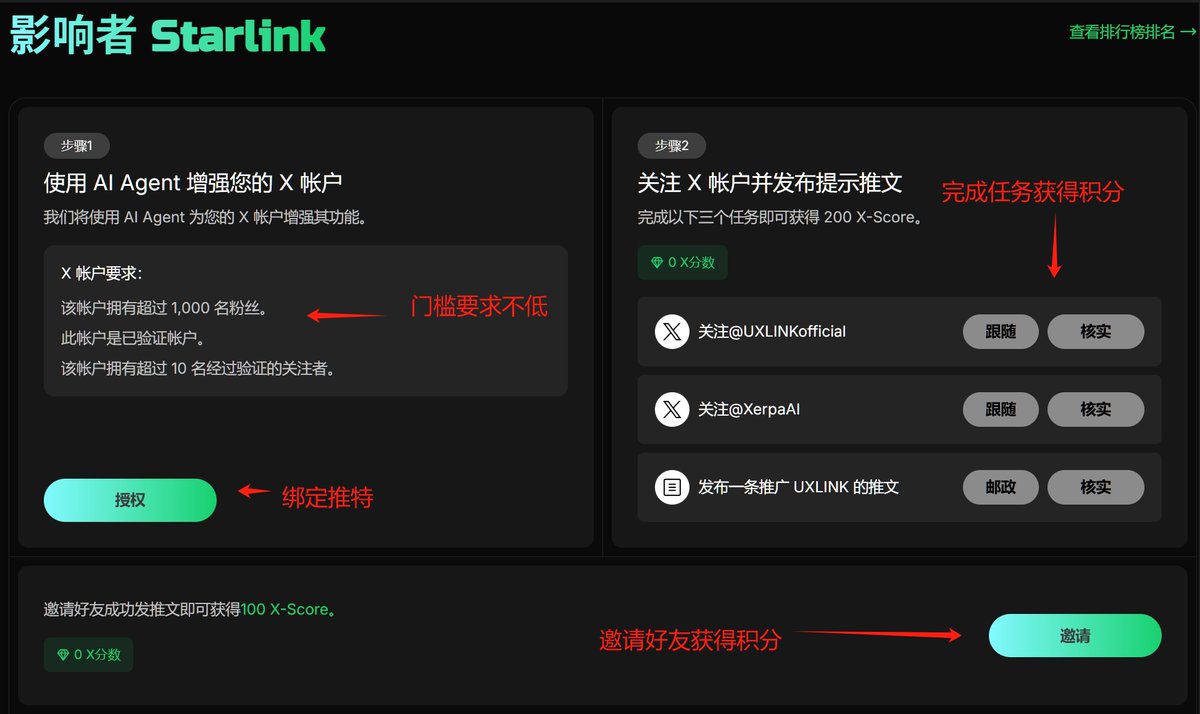The image size is (1200, 714).
Task: Click the X logo beside 关注@XerpaAI
Action: [x=672, y=409]
